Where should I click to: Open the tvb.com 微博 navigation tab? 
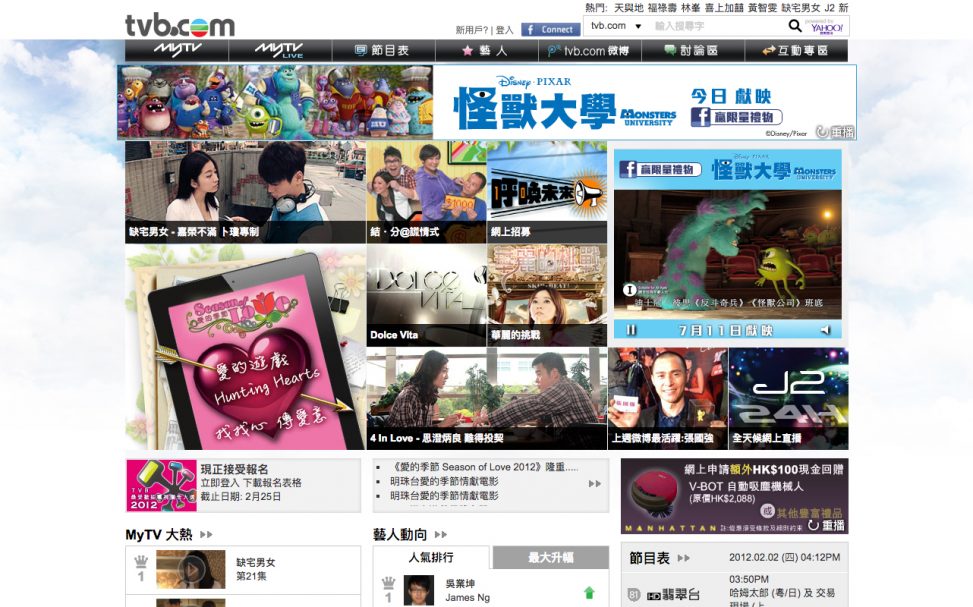(x=590, y=50)
